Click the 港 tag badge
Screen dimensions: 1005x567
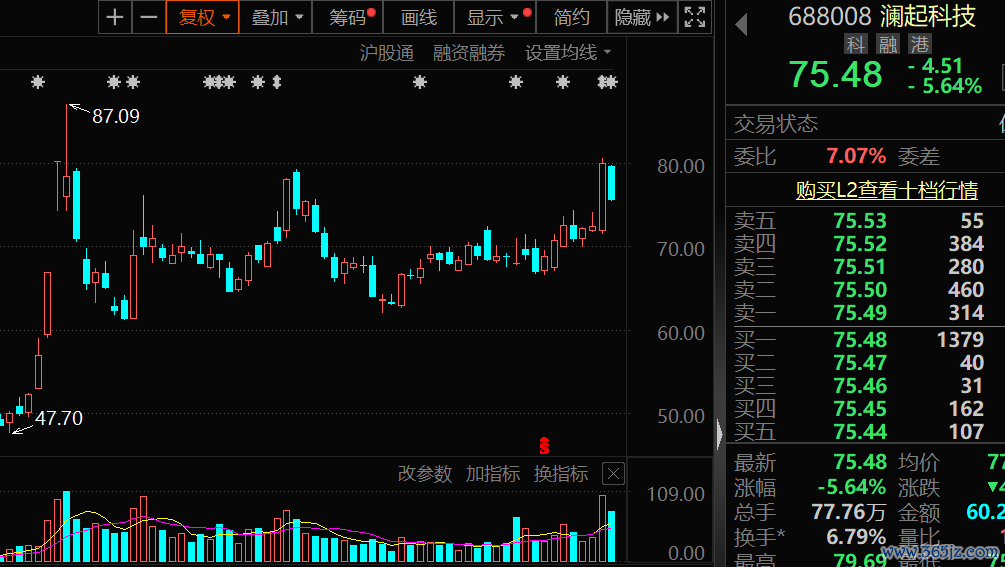(919, 44)
